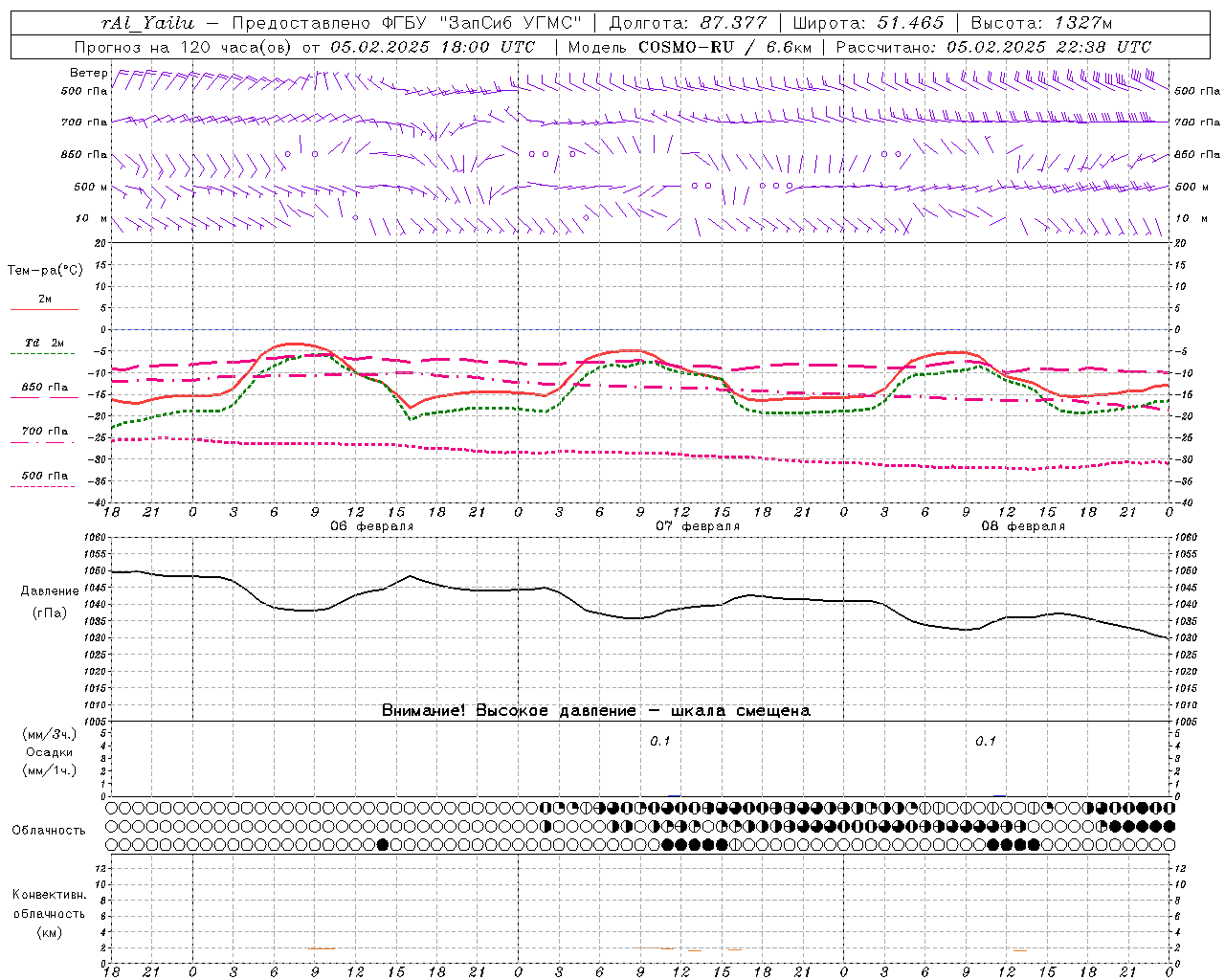
Task: Select the Конвективн. convective cloud label
Action: [x=49, y=895]
